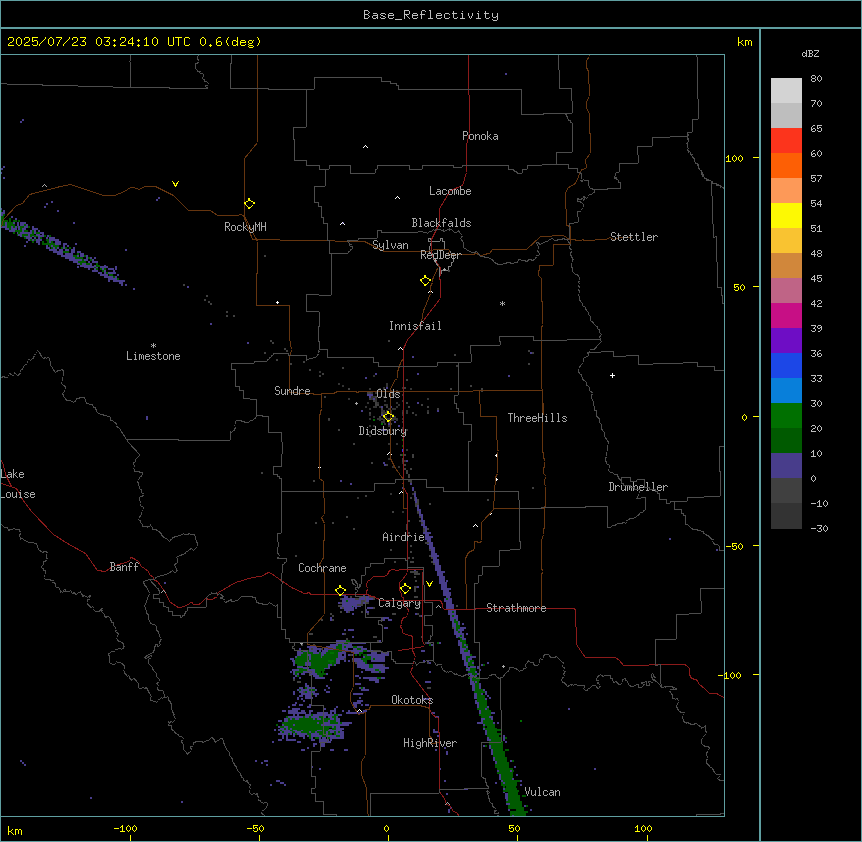Click the Cochrane city label

pyautogui.click(x=322, y=568)
